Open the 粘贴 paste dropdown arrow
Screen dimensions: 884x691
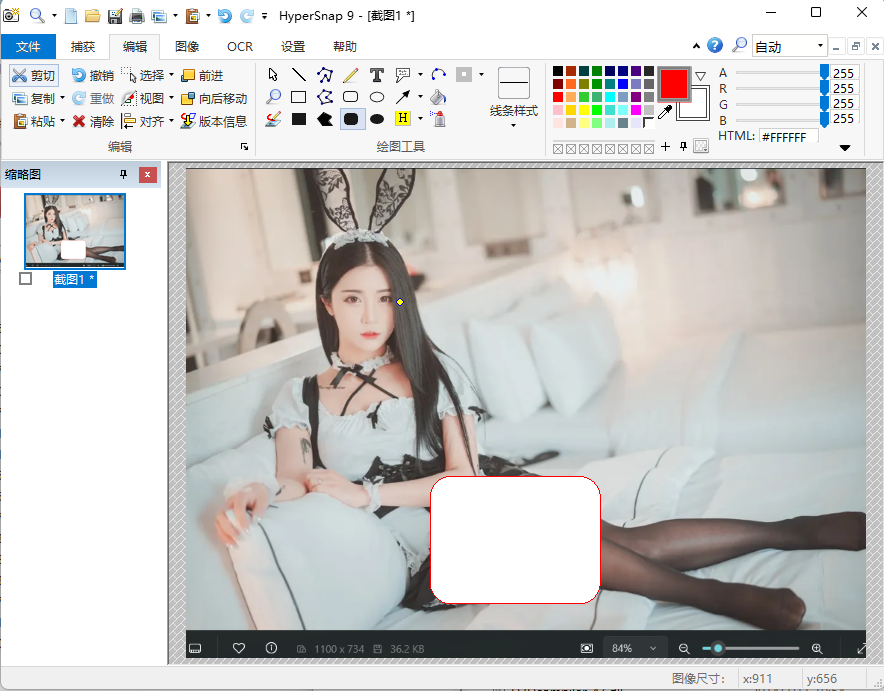pyautogui.click(x=62, y=120)
